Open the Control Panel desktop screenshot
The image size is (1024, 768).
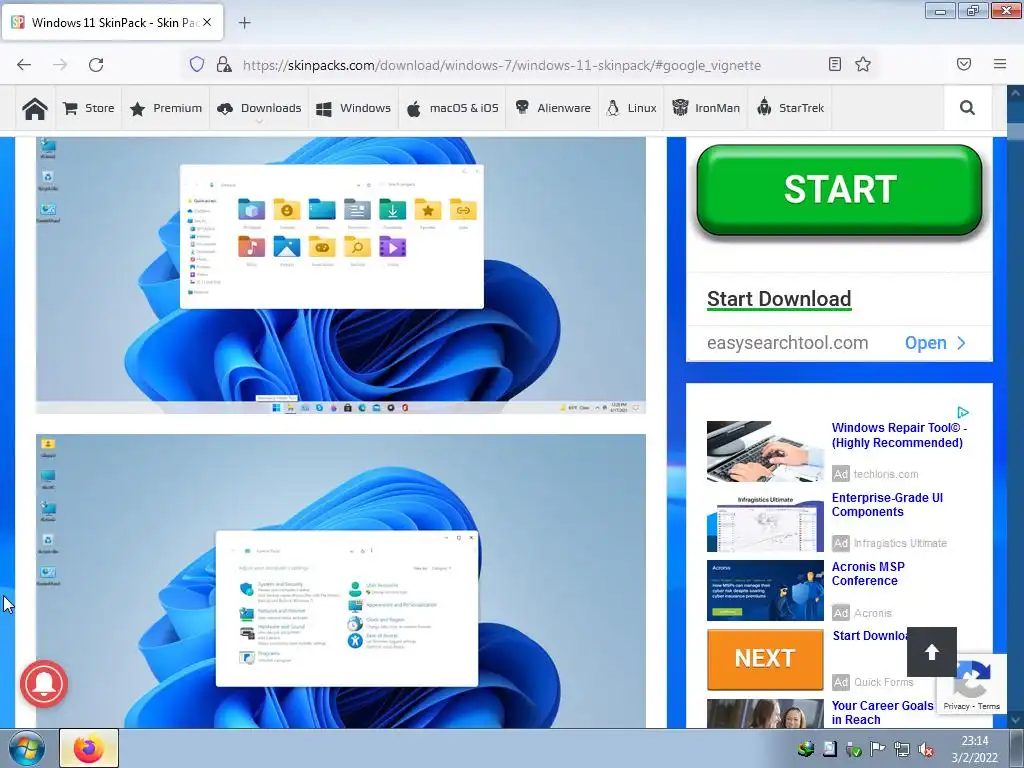[x=341, y=581]
